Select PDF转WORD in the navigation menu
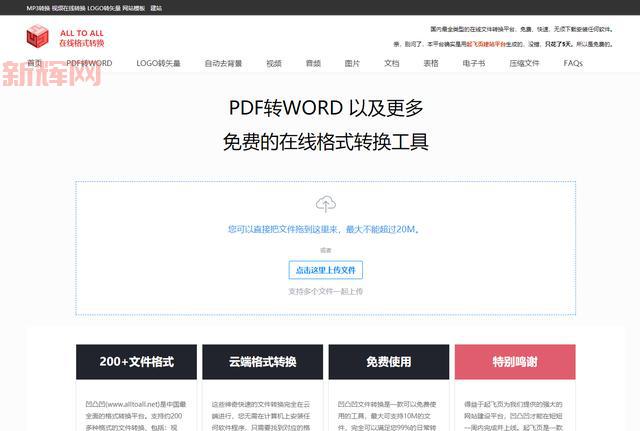 tap(89, 63)
